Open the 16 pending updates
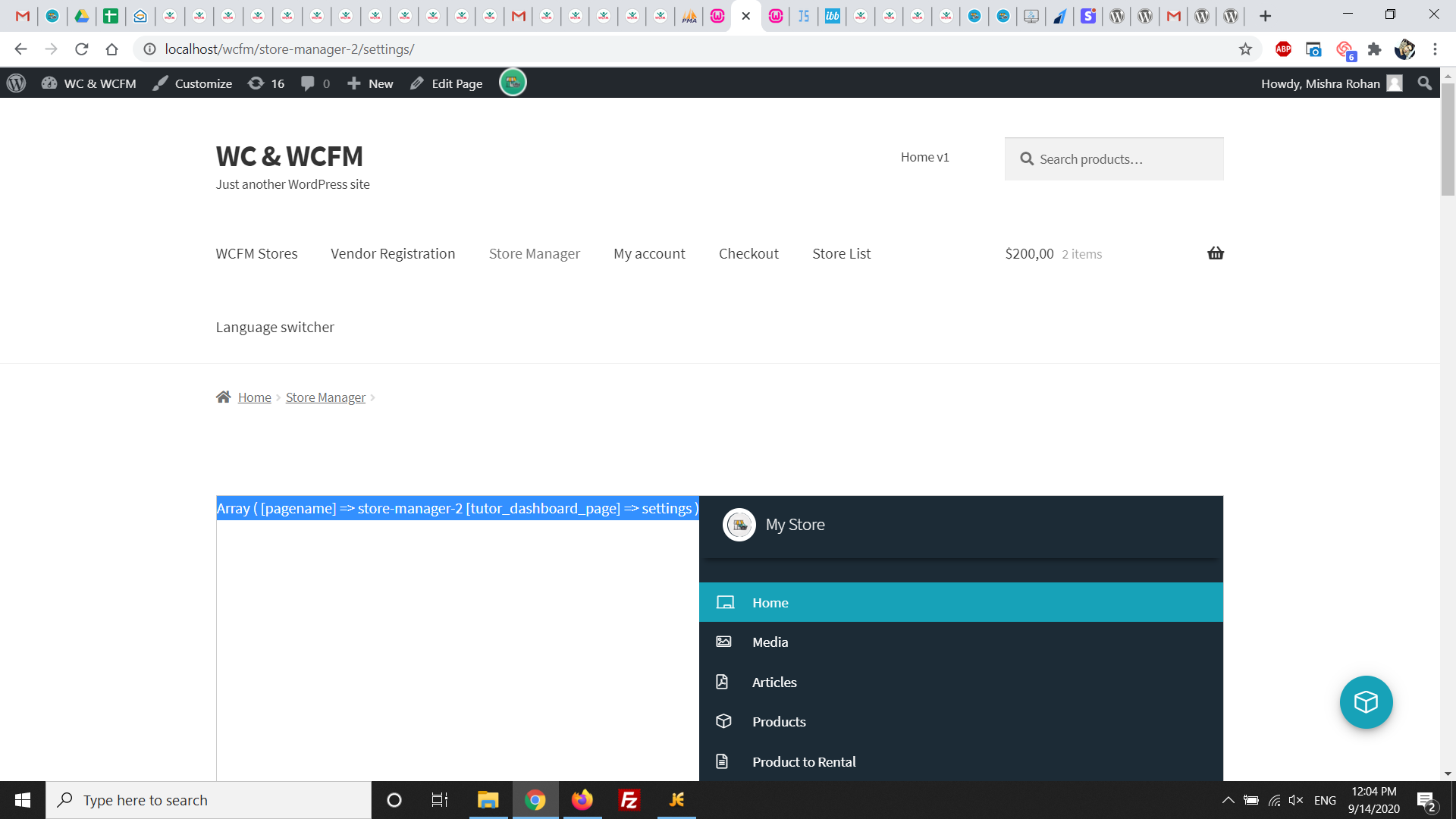Viewport: 1456px width, 819px height. (266, 83)
